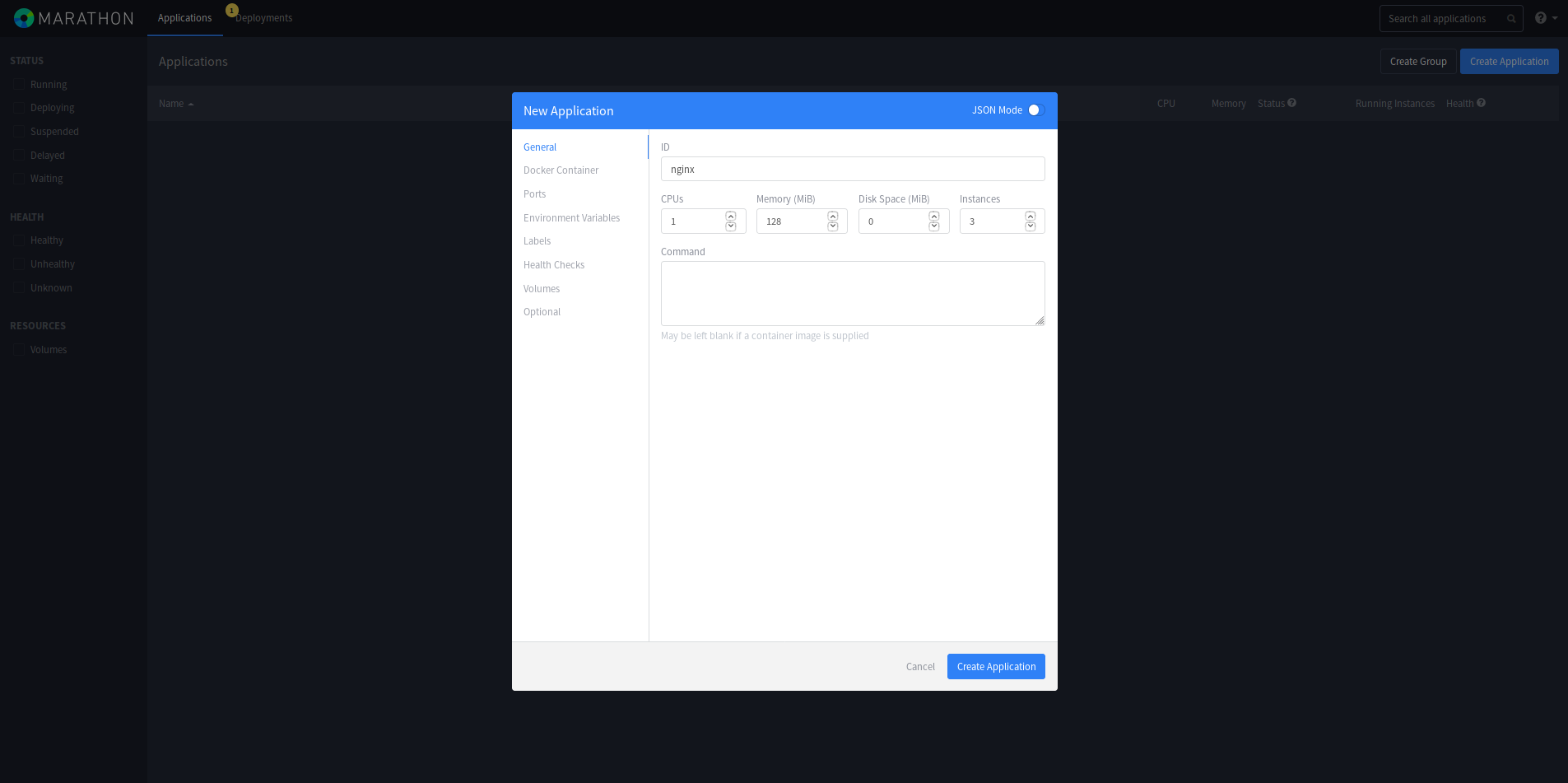This screenshot has height=783, width=1568.
Task: Open the Deployments tab
Action: 264,18
